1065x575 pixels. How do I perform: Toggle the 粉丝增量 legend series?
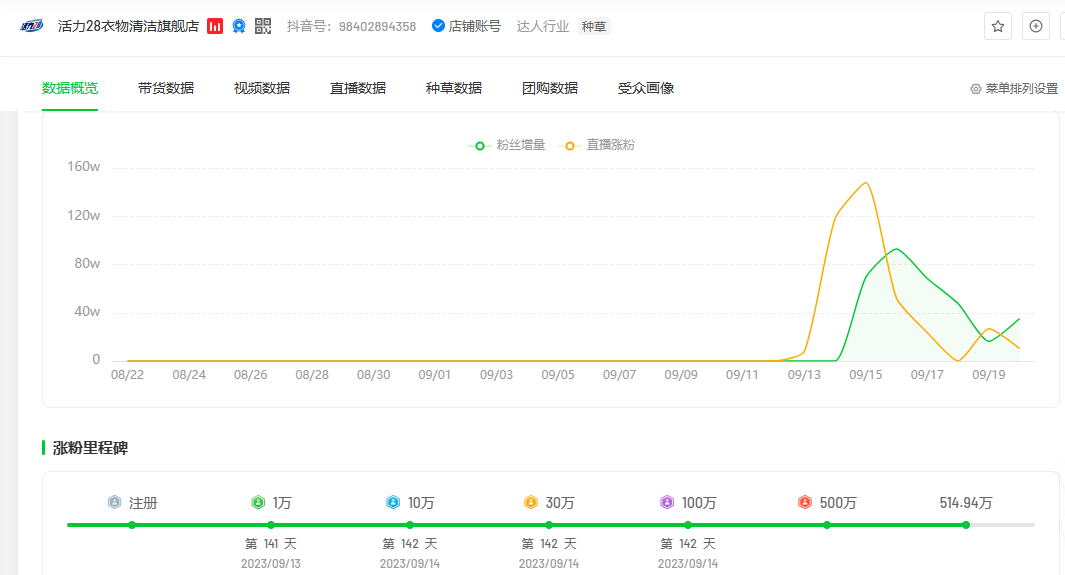pos(508,145)
